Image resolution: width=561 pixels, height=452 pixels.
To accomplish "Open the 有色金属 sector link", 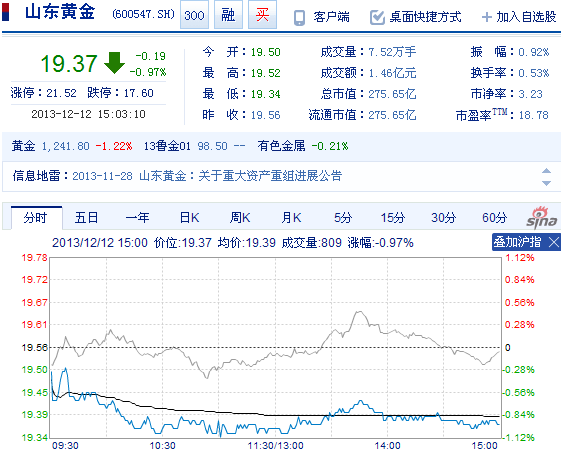I will pos(281,146).
